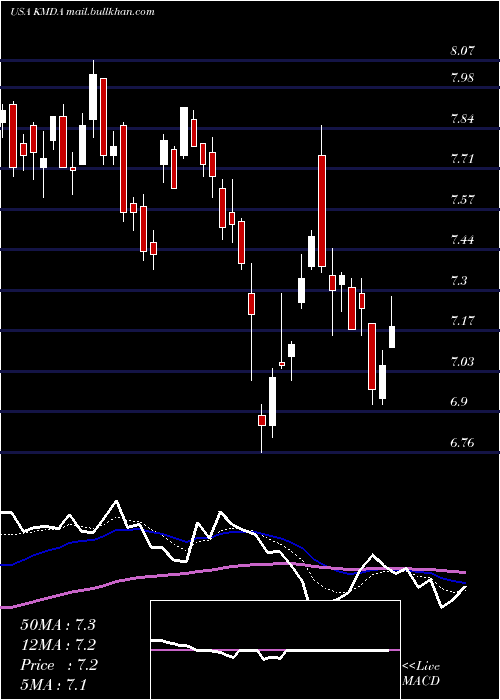Click the <<Live MACD label
Image resolution: width=500 pixels, height=700 pixels.
421,674
